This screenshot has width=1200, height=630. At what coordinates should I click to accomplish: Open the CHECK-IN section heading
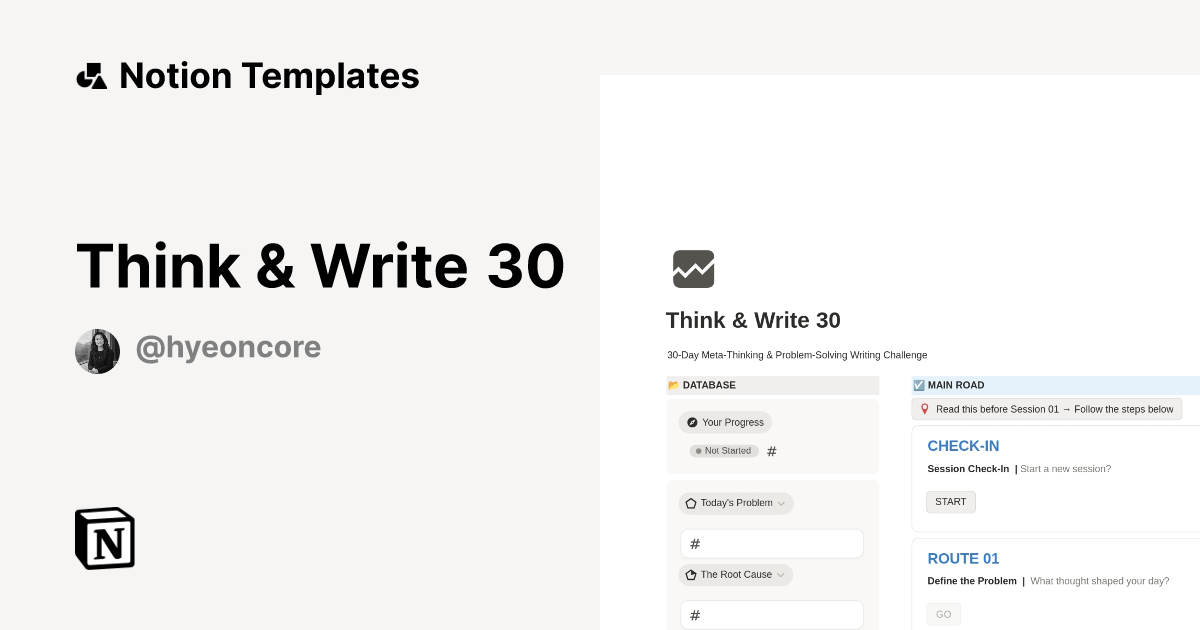(x=963, y=446)
